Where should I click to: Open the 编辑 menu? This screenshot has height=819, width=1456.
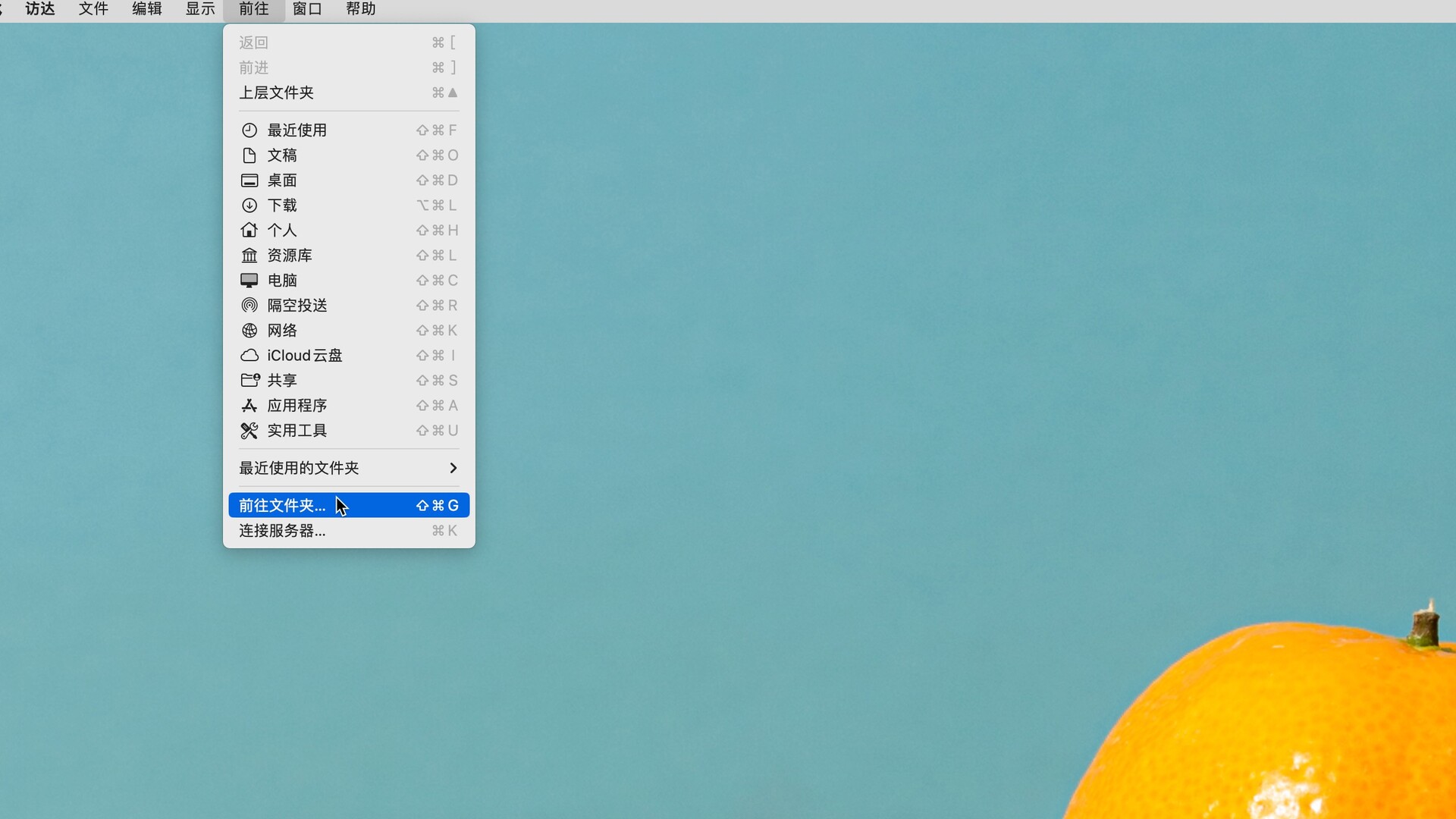(x=147, y=9)
